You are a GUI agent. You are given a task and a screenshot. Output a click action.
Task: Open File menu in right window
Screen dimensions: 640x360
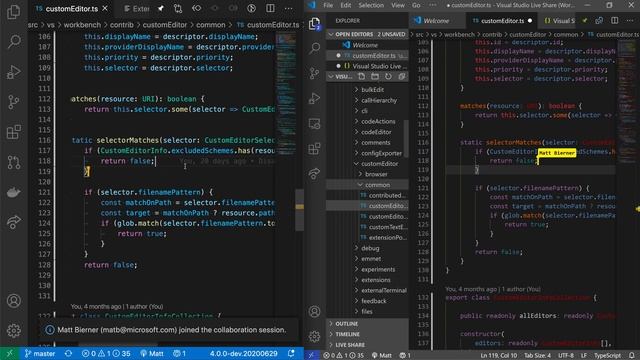[x=328, y=5]
